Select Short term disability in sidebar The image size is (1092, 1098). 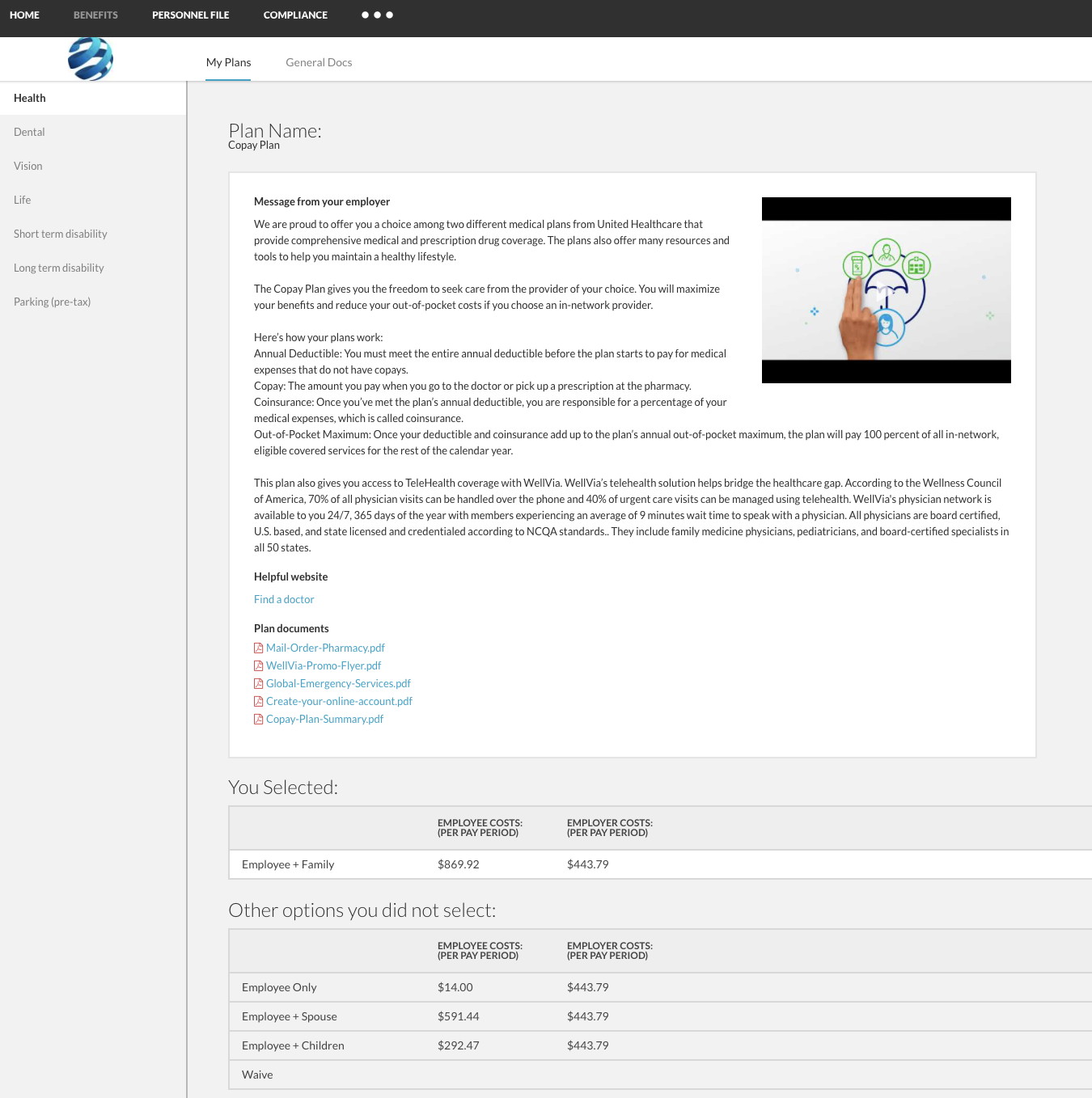click(93, 234)
